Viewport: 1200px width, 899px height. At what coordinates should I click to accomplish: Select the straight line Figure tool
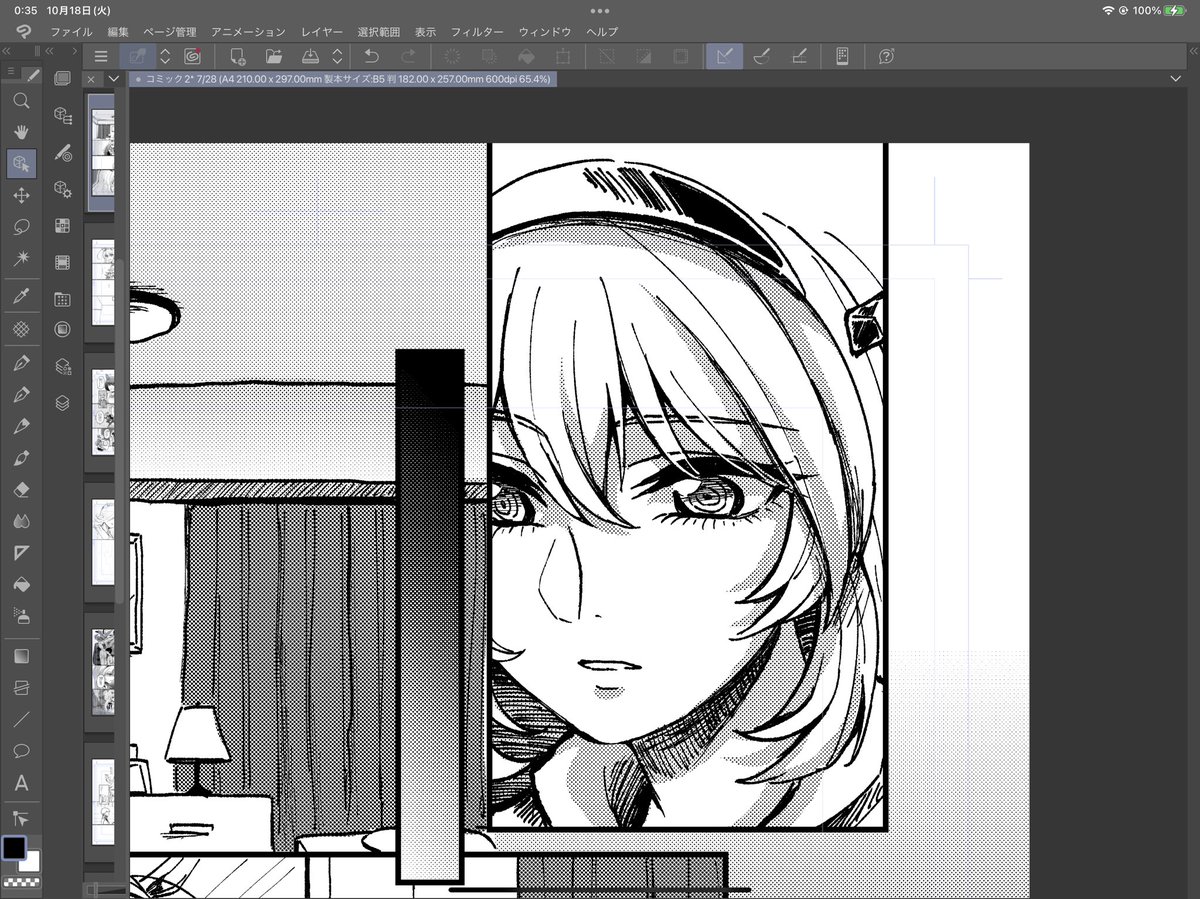[21, 718]
